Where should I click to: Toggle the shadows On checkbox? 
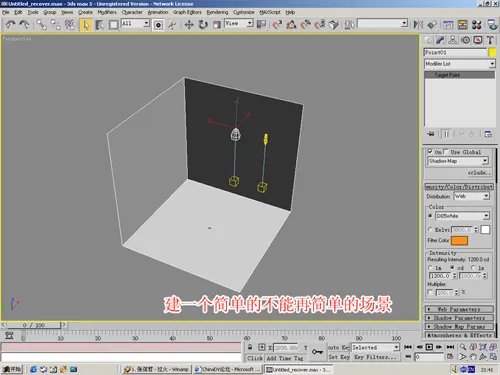tap(430, 152)
